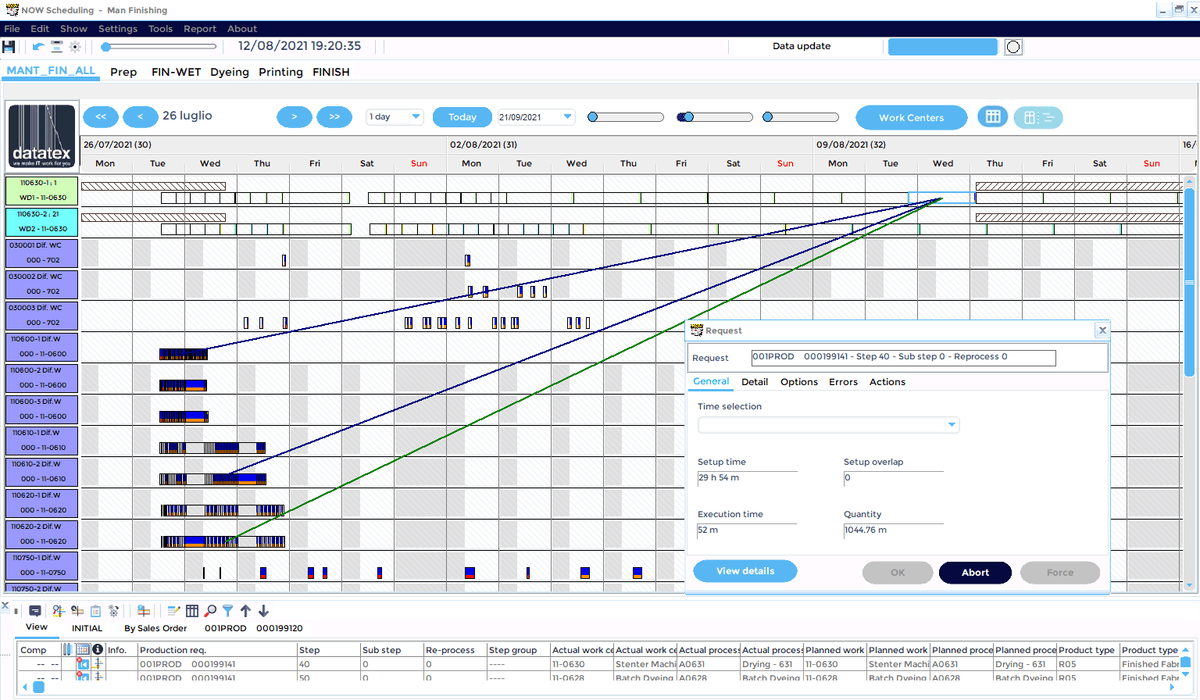Click the Setup time input field

coord(747,479)
